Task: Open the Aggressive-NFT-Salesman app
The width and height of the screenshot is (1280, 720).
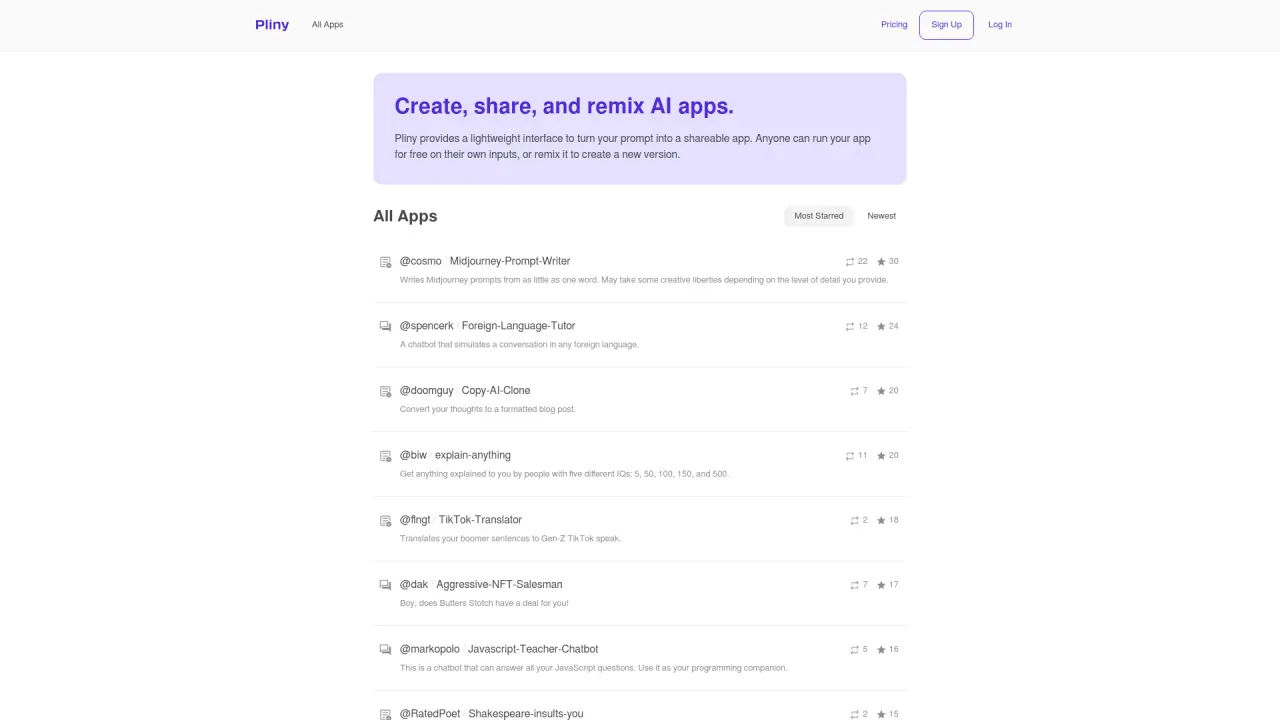Action: click(499, 584)
